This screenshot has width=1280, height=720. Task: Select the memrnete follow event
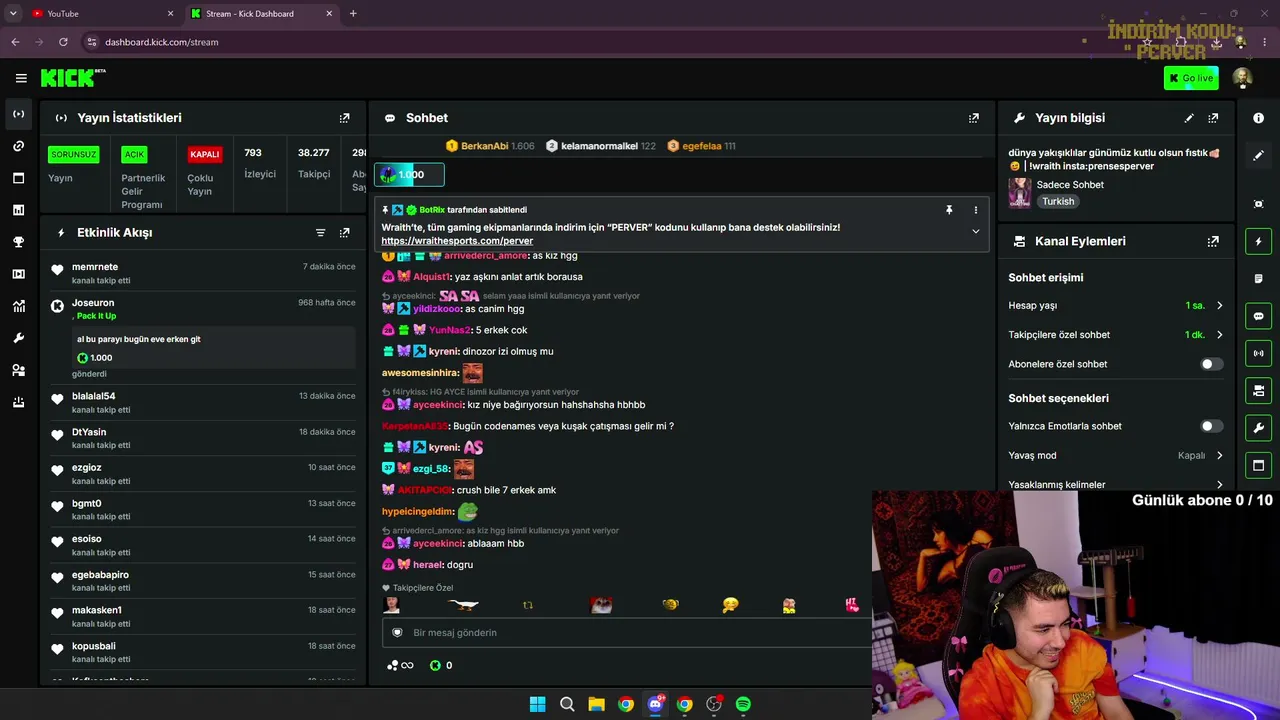(x=205, y=273)
